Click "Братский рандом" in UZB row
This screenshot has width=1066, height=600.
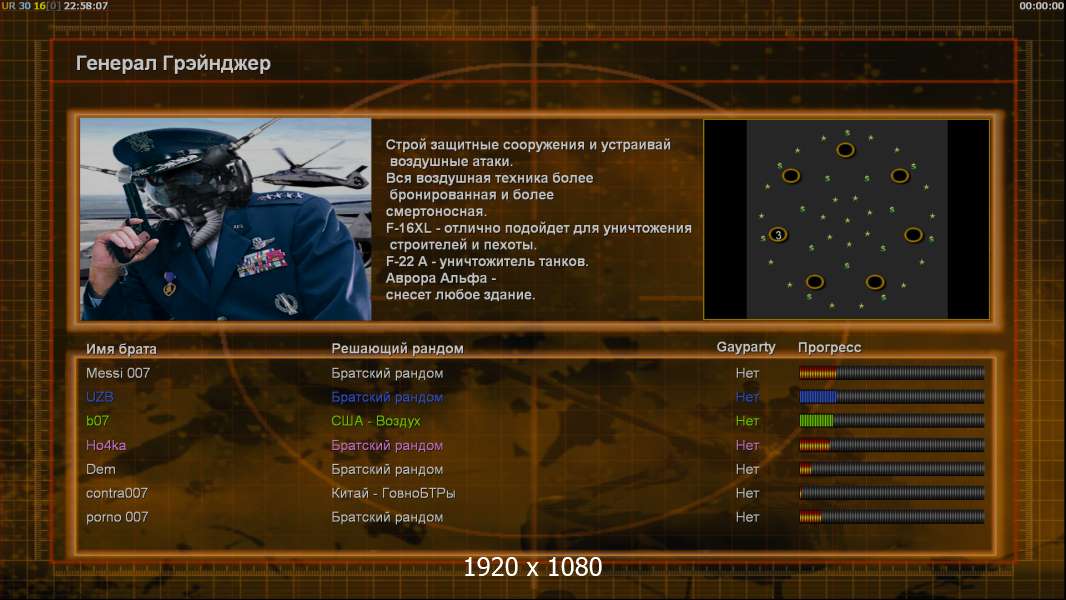[x=387, y=397]
